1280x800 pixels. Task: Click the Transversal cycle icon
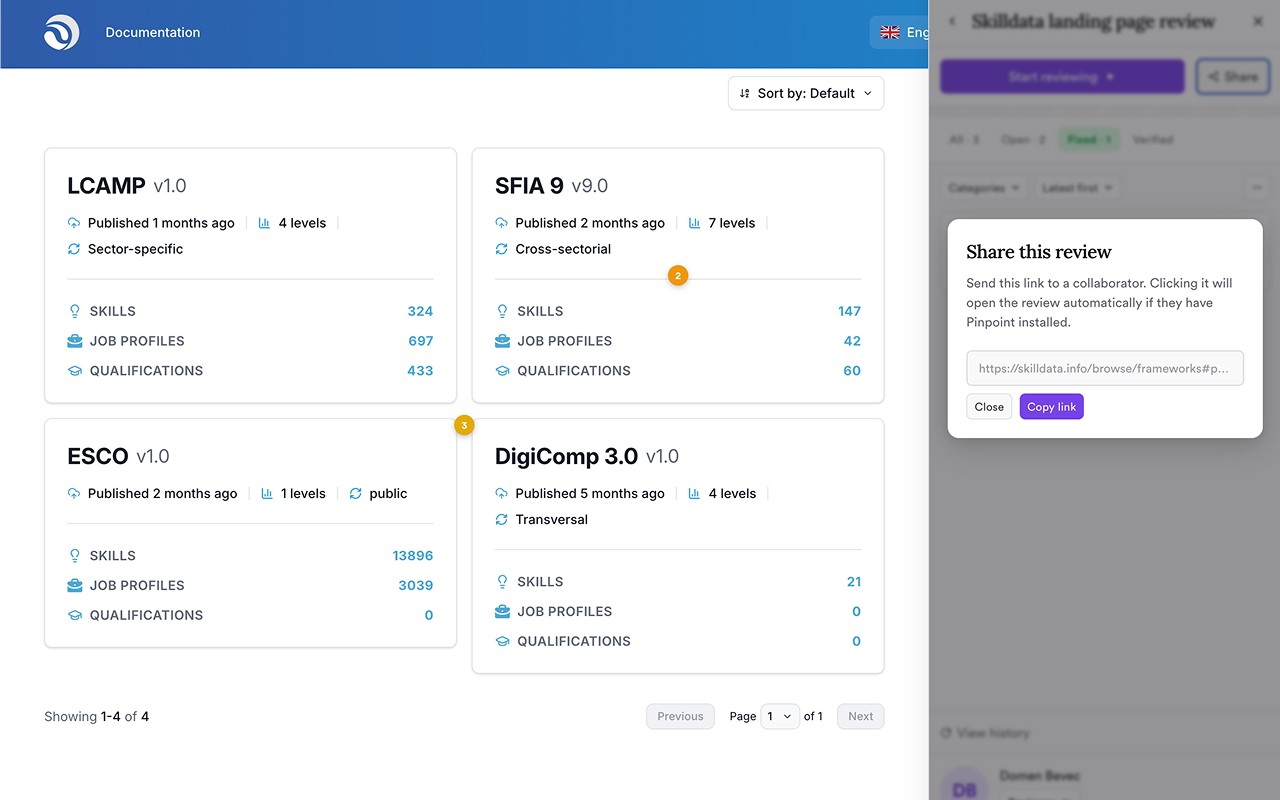pyautogui.click(x=502, y=519)
